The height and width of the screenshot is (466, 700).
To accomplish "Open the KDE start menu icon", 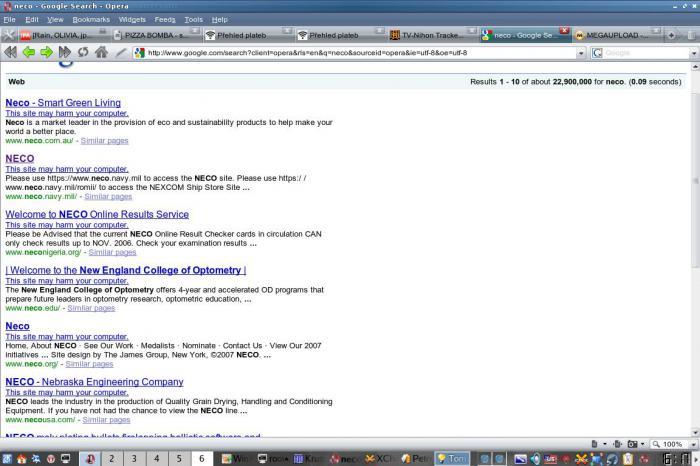I will click(7, 459).
